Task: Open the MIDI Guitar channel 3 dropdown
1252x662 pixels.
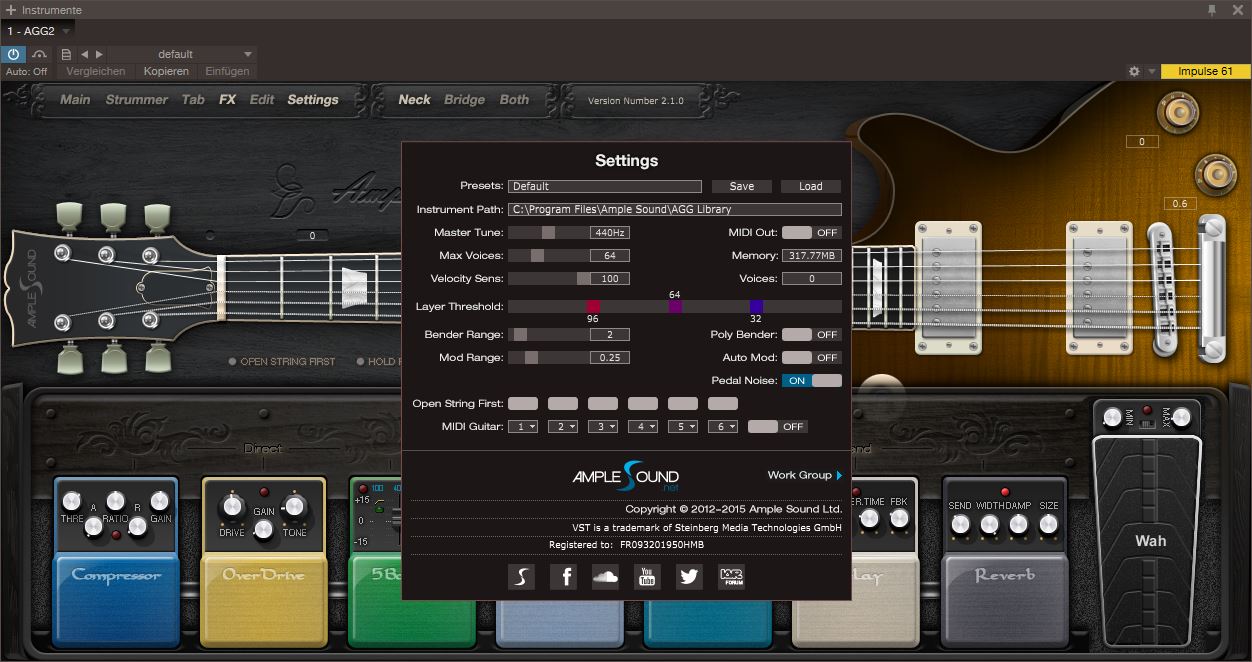Action: [603, 427]
